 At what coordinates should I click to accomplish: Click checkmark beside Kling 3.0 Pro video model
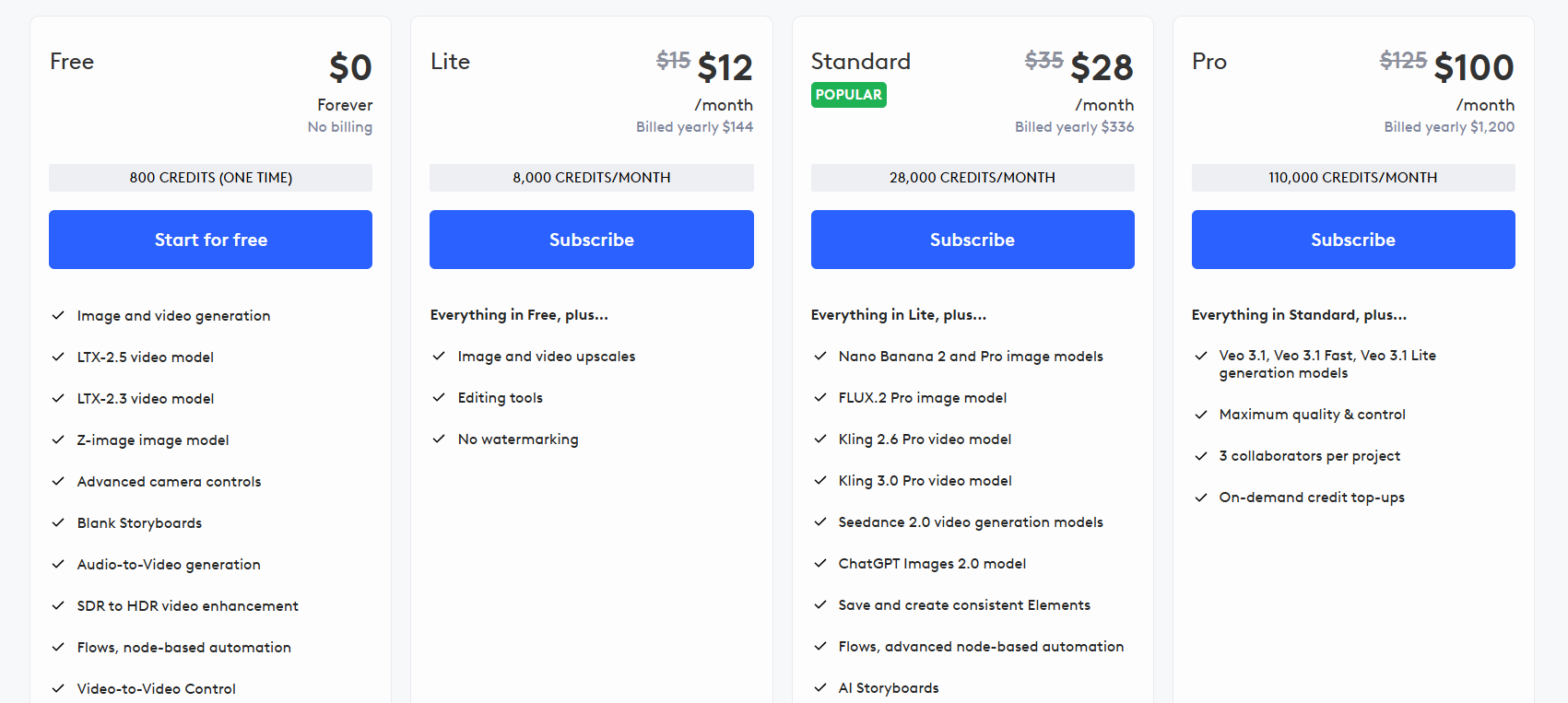(x=820, y=480)
